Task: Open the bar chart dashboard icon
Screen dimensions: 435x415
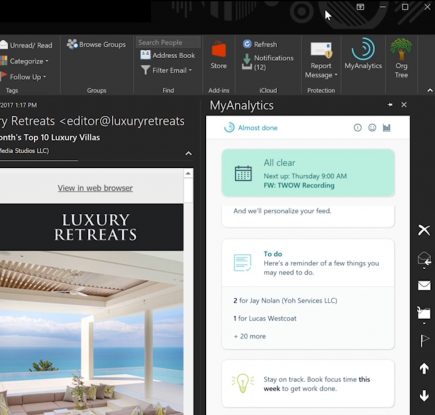Action: coord(387,128)
